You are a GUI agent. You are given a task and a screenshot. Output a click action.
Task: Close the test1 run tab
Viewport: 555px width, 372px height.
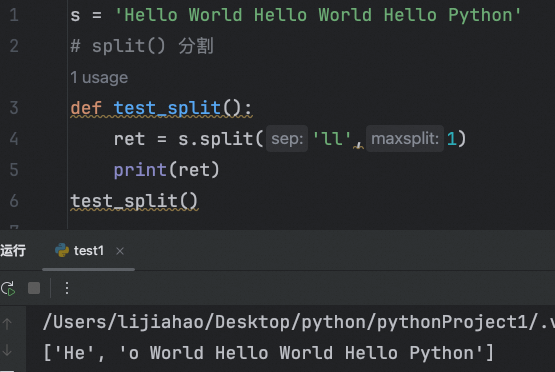coord(120,251)
